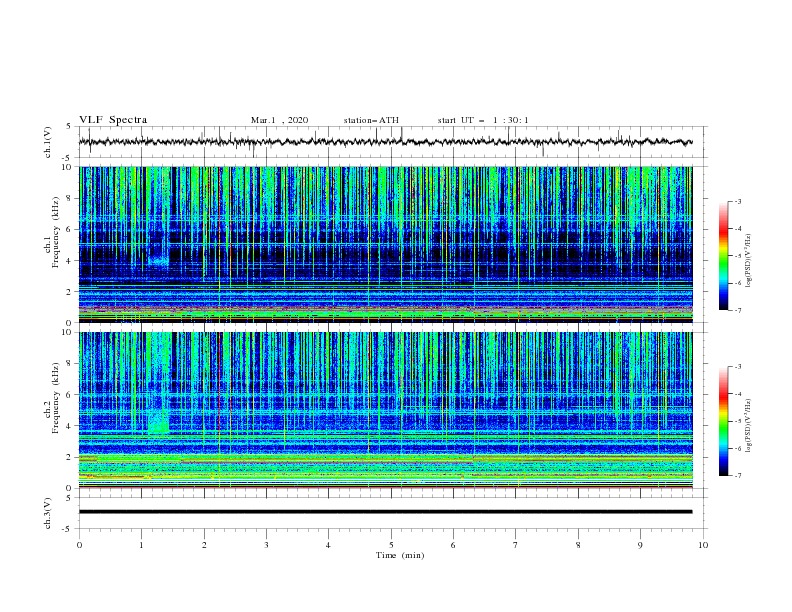
Task: Click the 'VLF Spectra' title text
Action: point(113,120)
